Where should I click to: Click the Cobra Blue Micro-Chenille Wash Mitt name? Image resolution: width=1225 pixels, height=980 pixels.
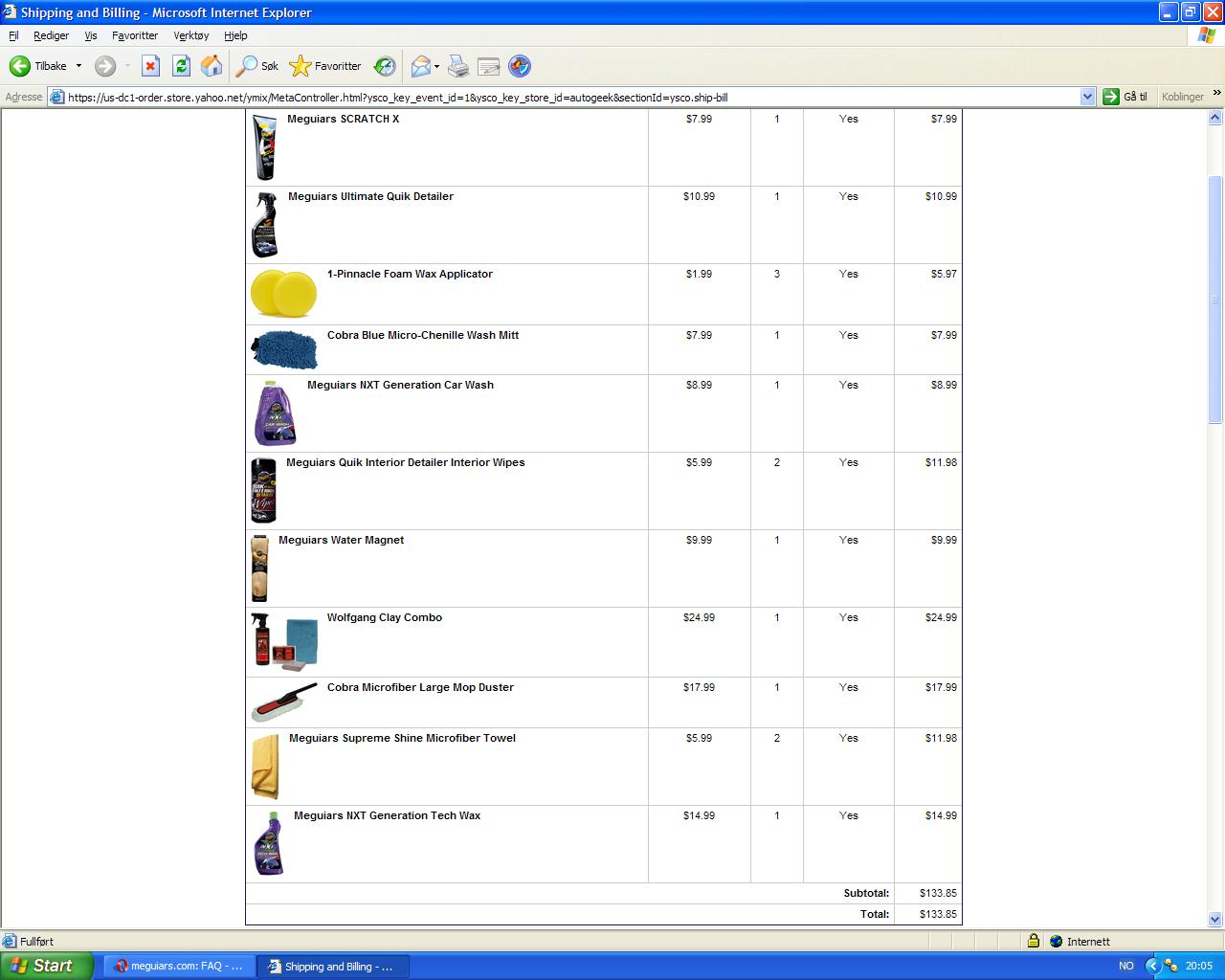pos(423,335)
